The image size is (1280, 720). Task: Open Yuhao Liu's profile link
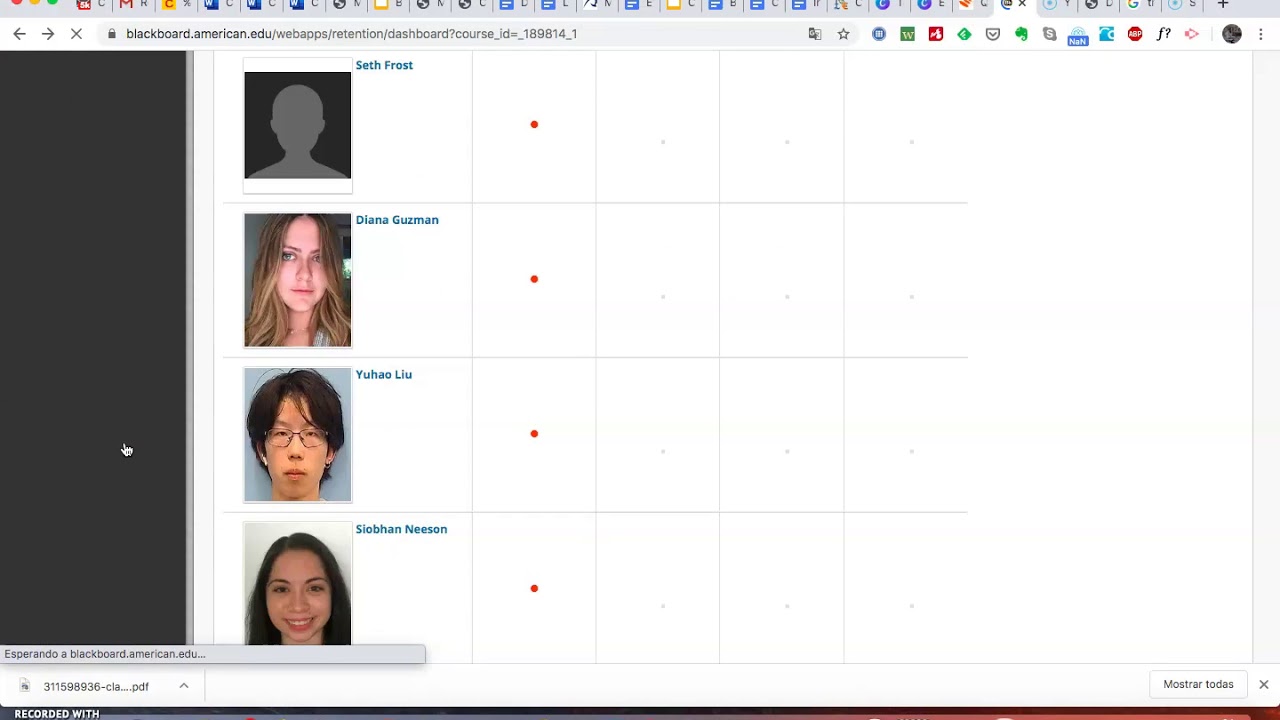pos(384,374)
